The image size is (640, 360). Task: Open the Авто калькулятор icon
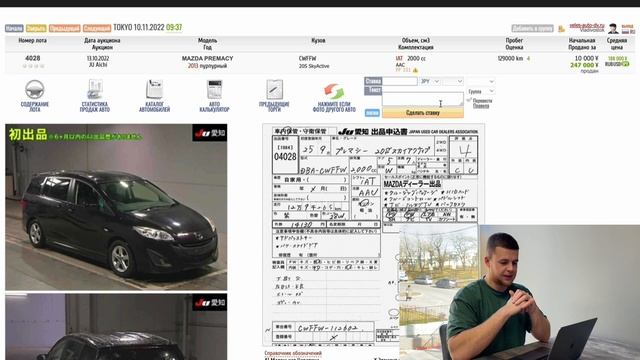pos(214,89)
